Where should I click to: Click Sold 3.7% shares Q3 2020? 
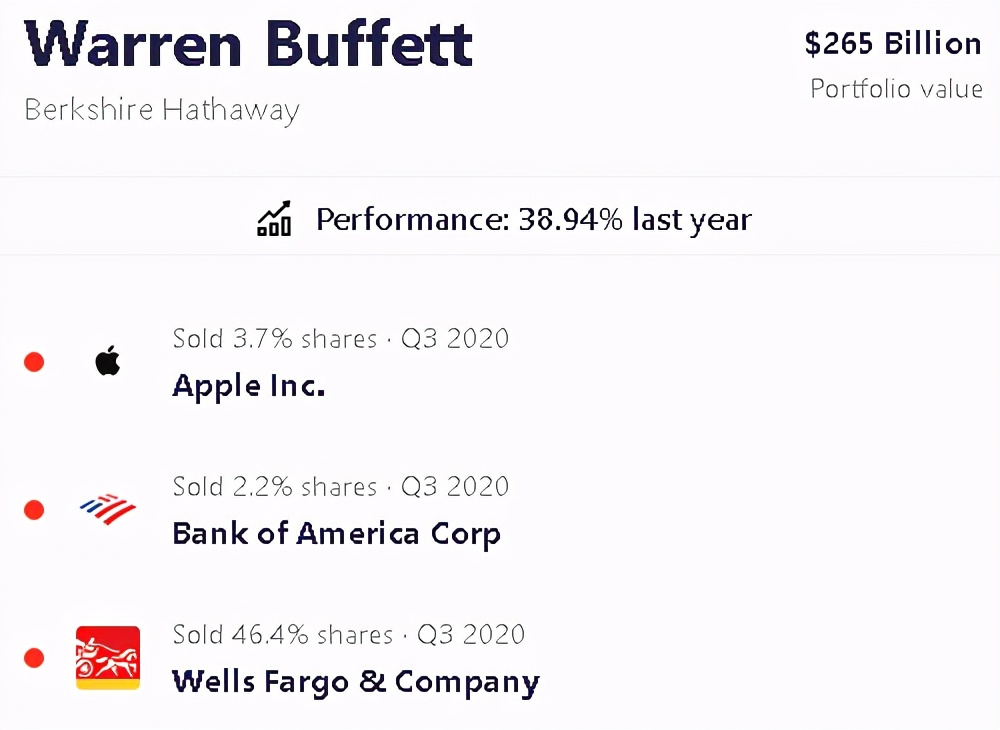pyautogui.click(x=340, y=338)
